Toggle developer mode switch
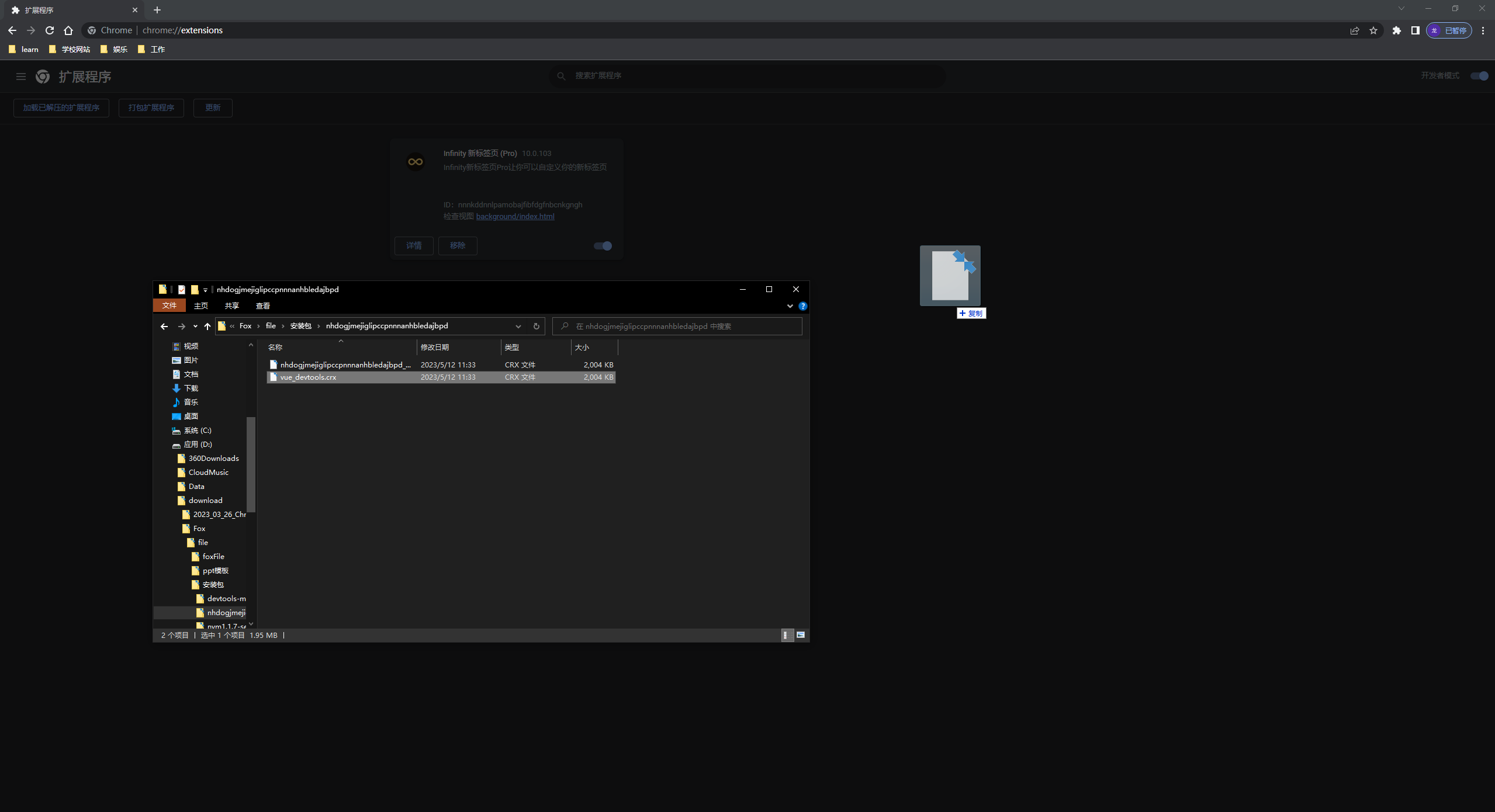The image size is (1495, 812). (1479, 76)
